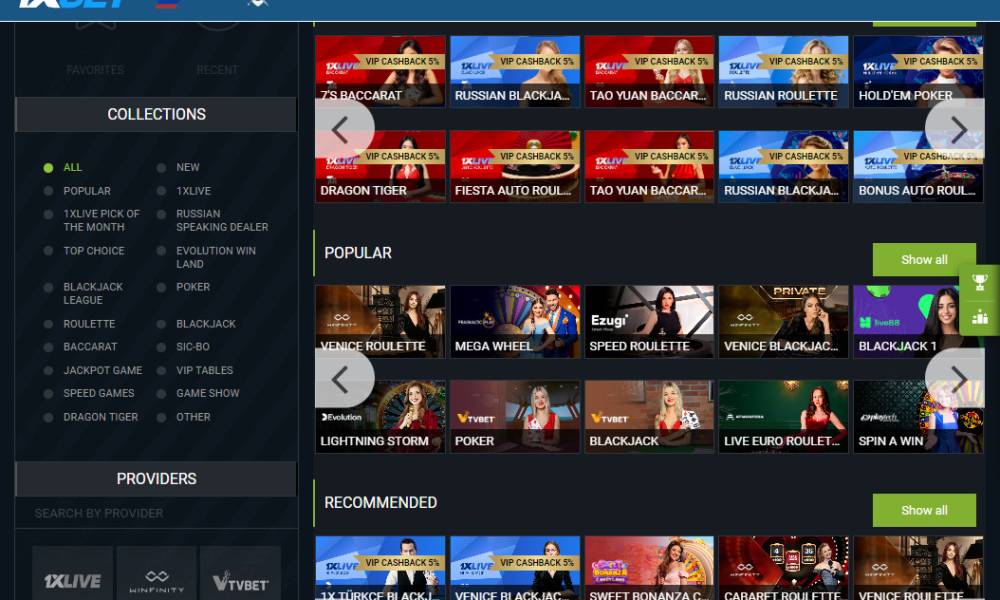This screenshot has height=600, width=1000.
Task: Open the Mega Wheel game thumbnail
Action: (x=515, y=322)
